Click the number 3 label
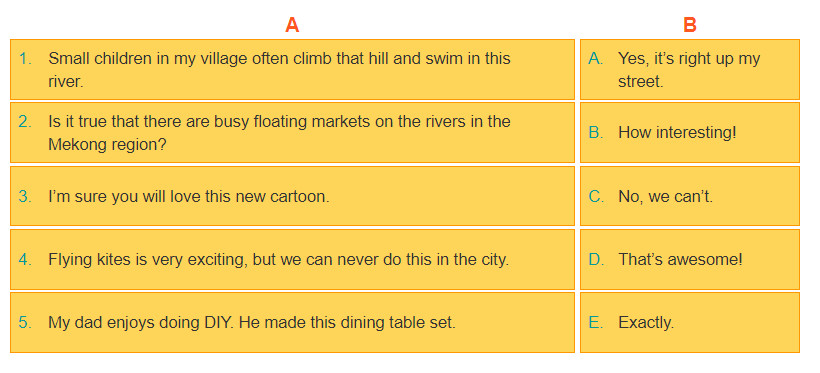Image resolution: width=820 pixels, height=373 pixels. click(x=25, y=197)
